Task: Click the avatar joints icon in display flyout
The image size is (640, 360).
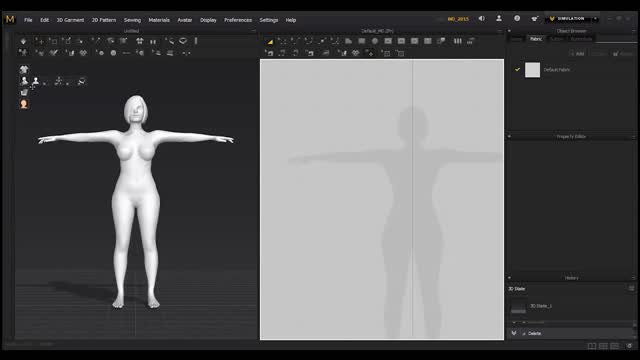Action: [59, 81]
